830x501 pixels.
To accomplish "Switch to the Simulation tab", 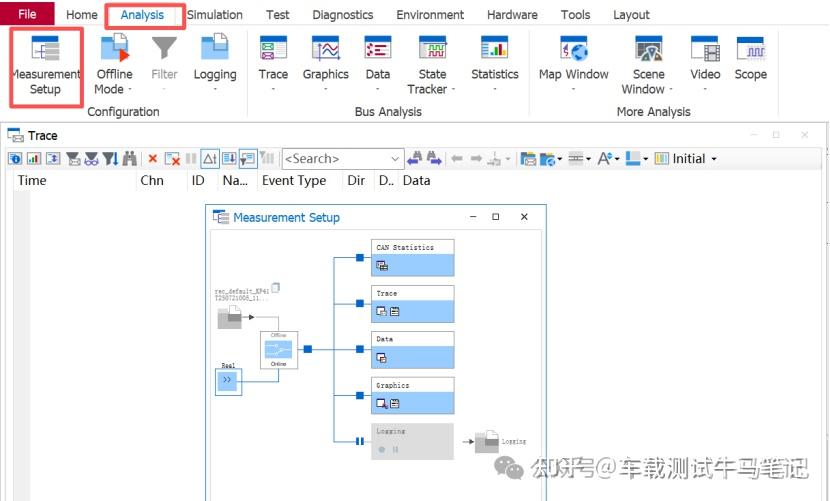I will tap(214, 15).
